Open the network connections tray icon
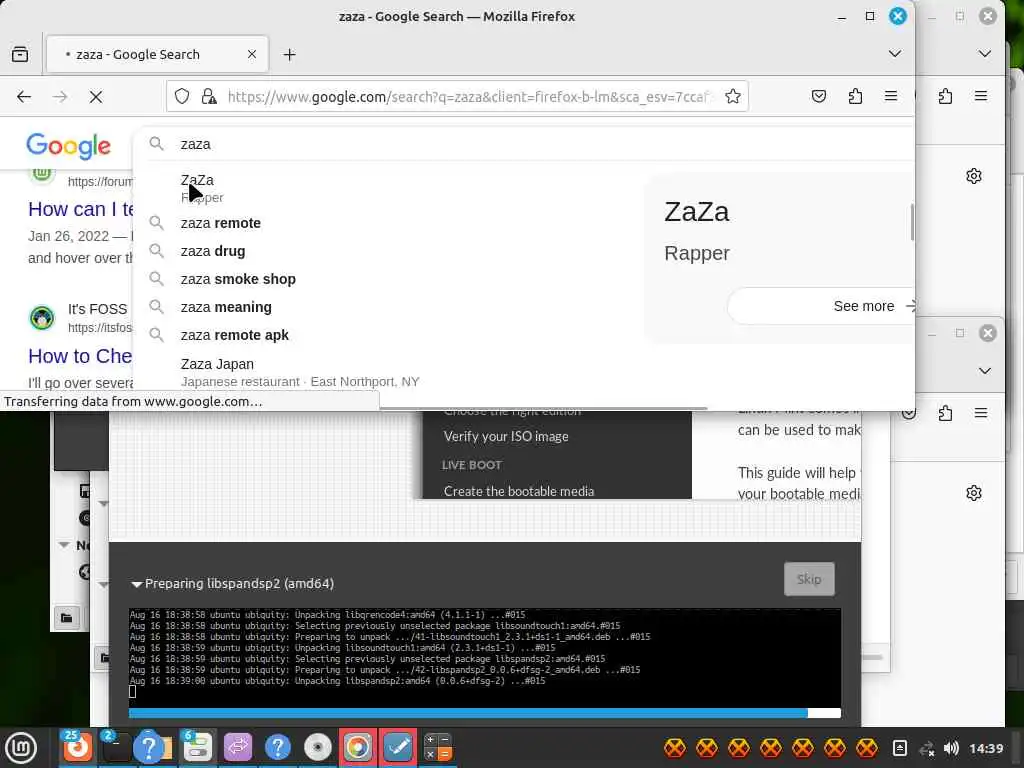Viewport: 1024px width, 768px height. (926, 748)
